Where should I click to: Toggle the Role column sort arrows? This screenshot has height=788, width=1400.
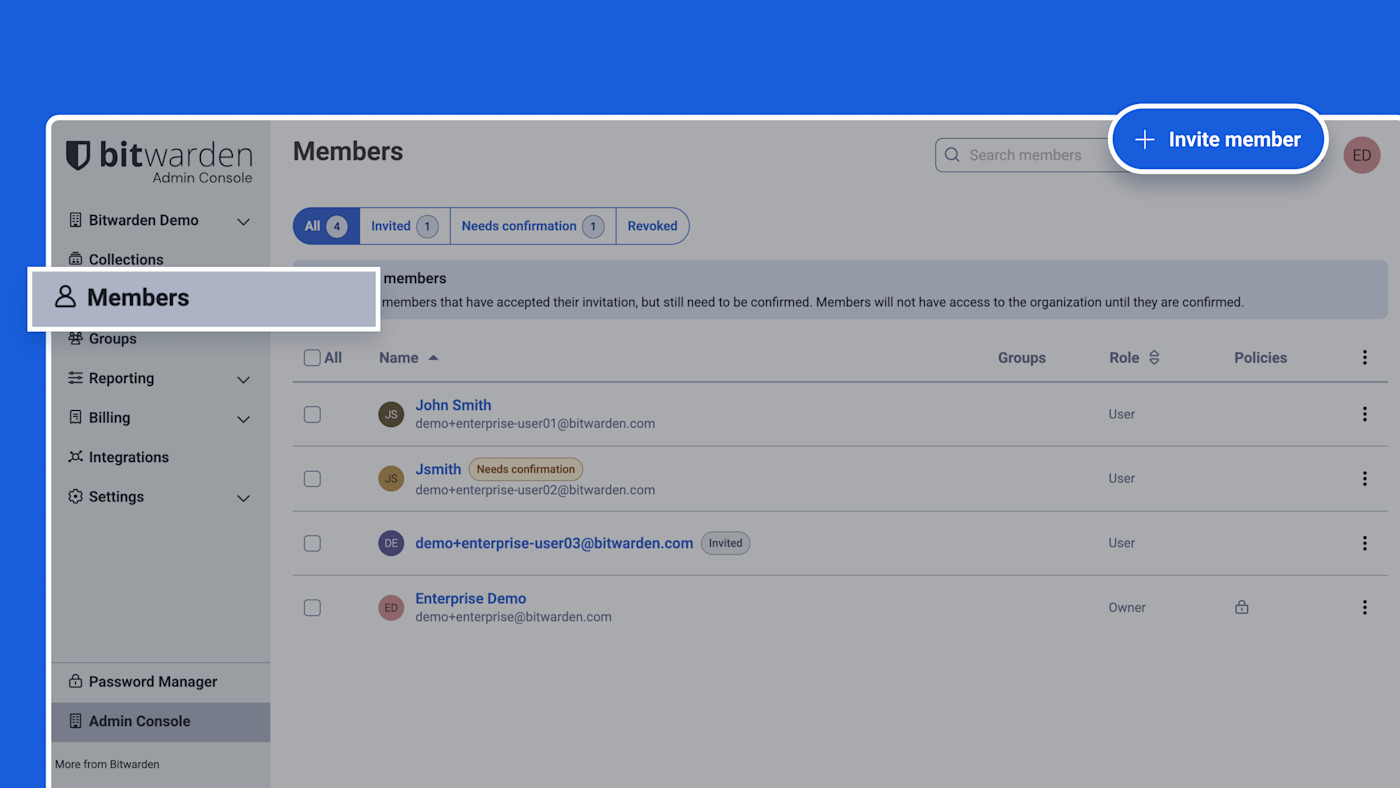pyautogui.click(x=1154, y=357)
